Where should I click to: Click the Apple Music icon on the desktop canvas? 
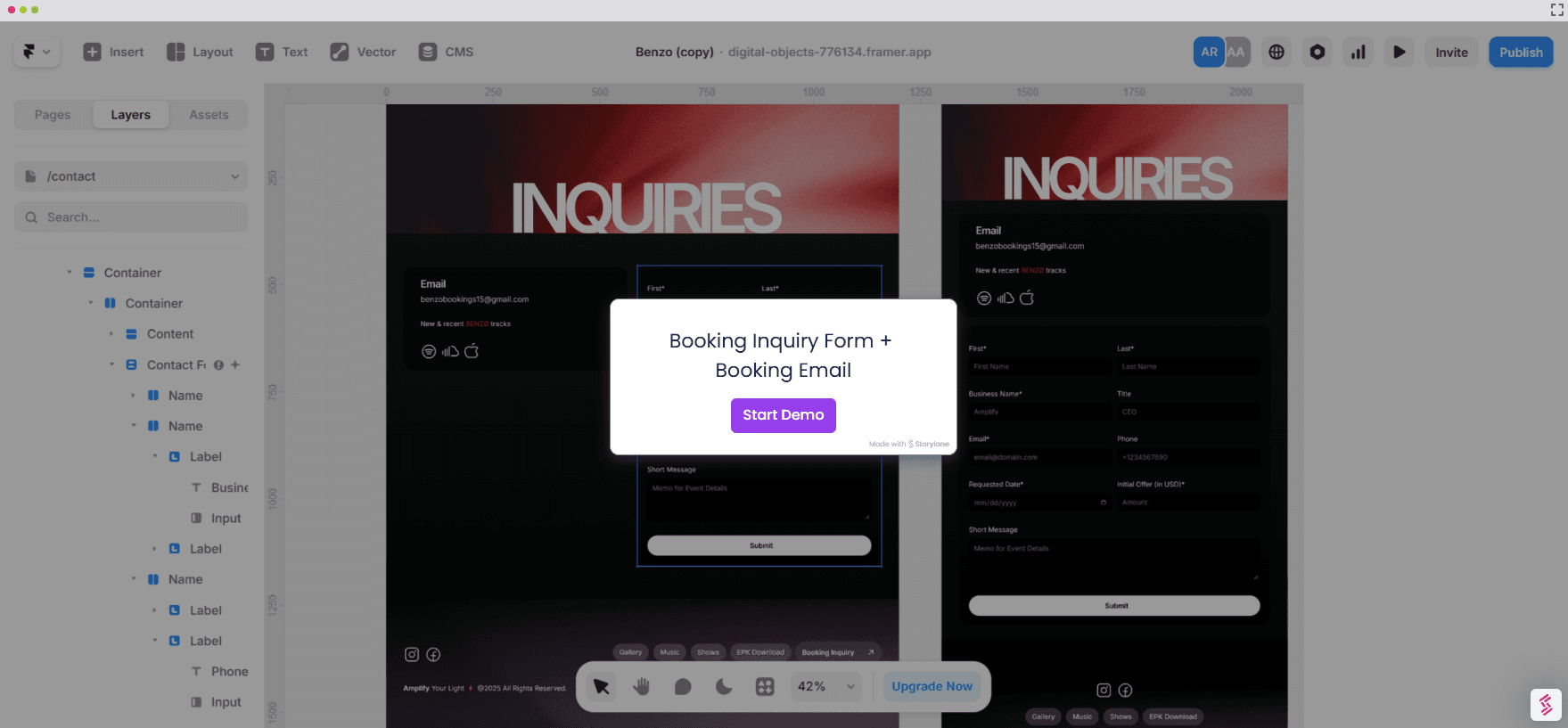(x=472, y=351)
